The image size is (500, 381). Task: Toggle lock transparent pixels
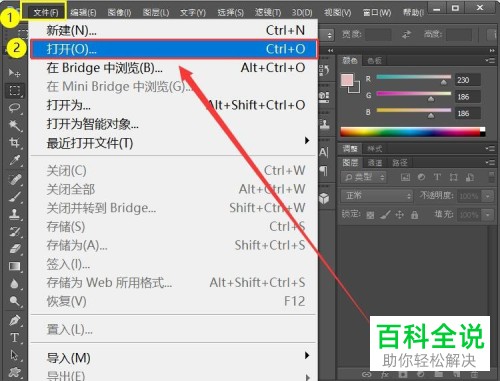[370, 215]
